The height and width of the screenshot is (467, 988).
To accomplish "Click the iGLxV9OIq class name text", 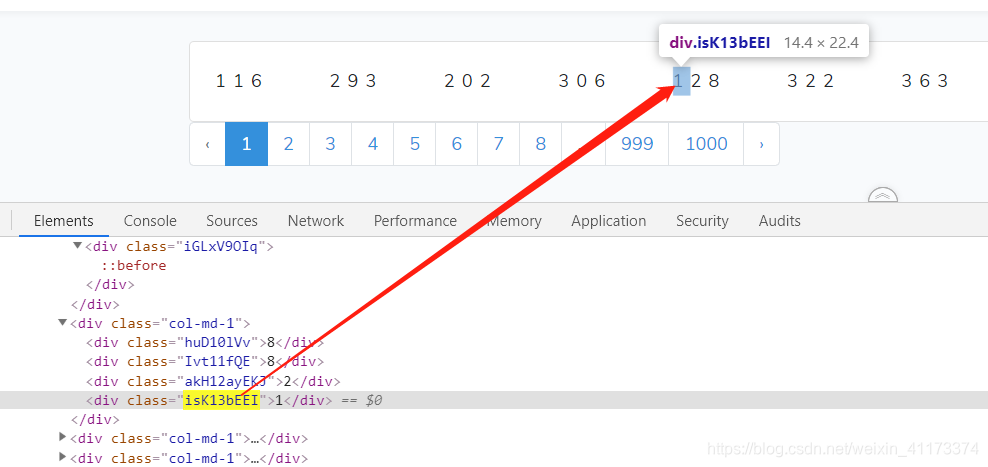I will (x=220, y=246).
